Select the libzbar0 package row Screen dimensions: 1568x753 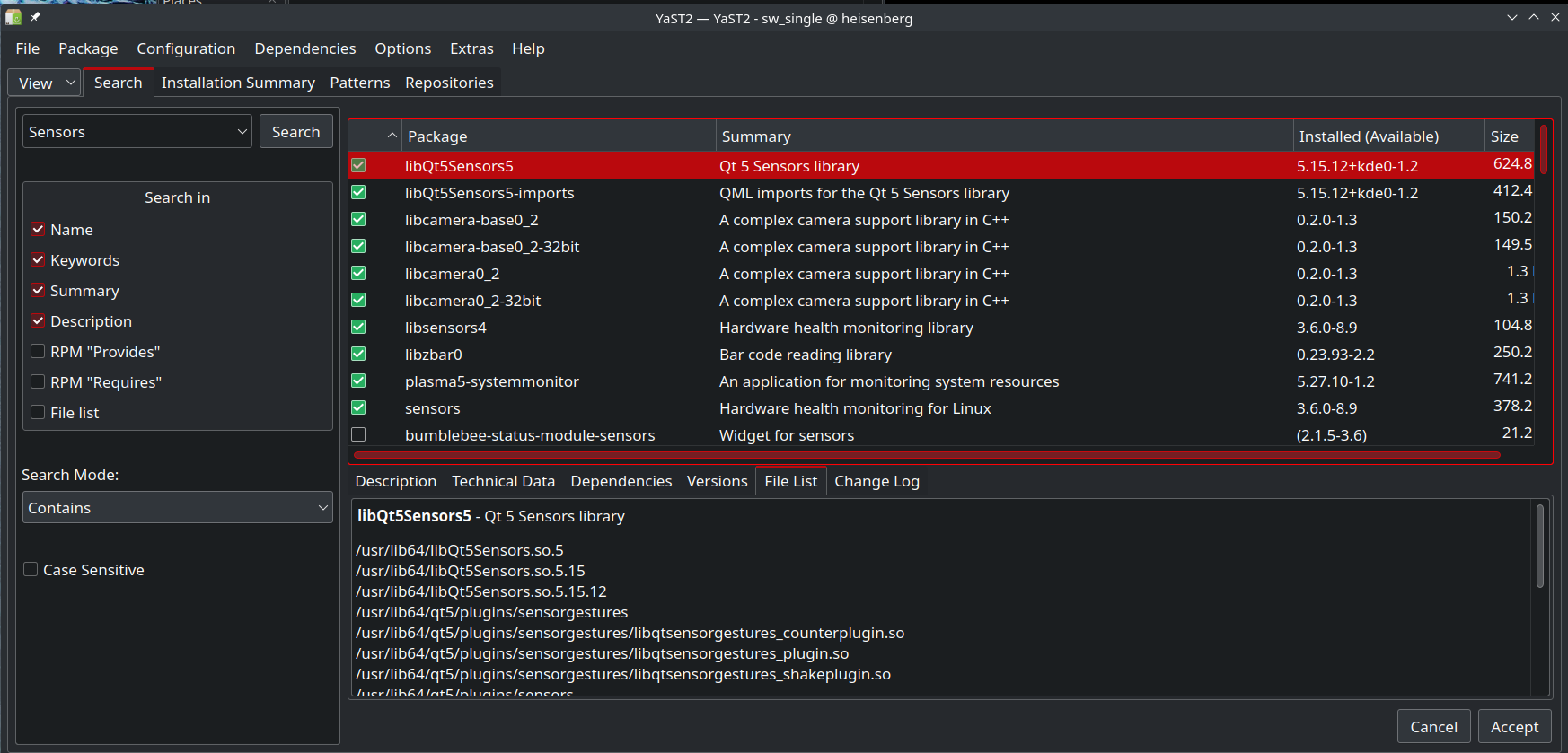coord(941,354)
